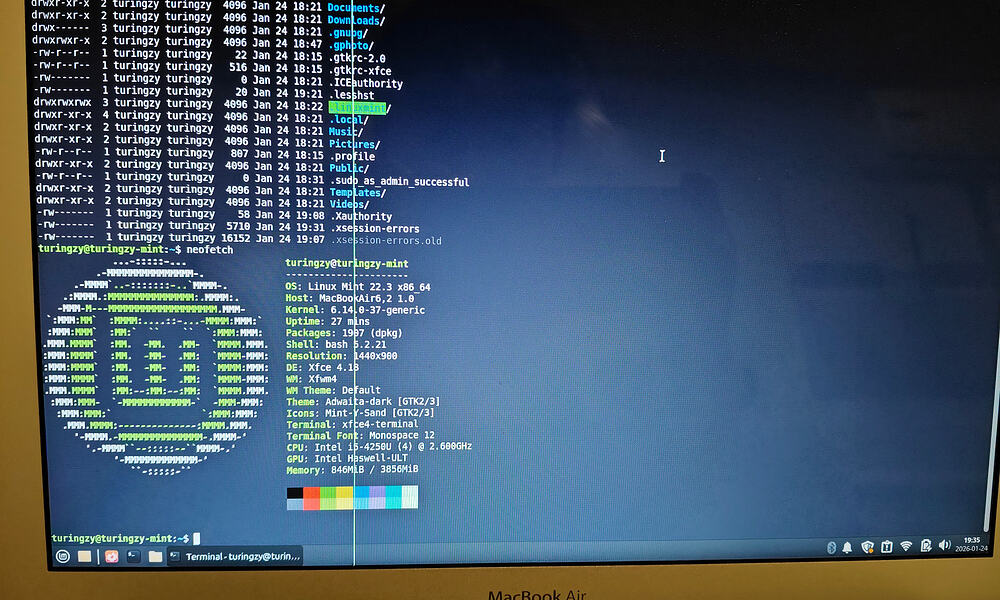Click the .sudo_as_admin_successful file name
The width and height of the screenshot is (1000, 600).
click(399, 182)
